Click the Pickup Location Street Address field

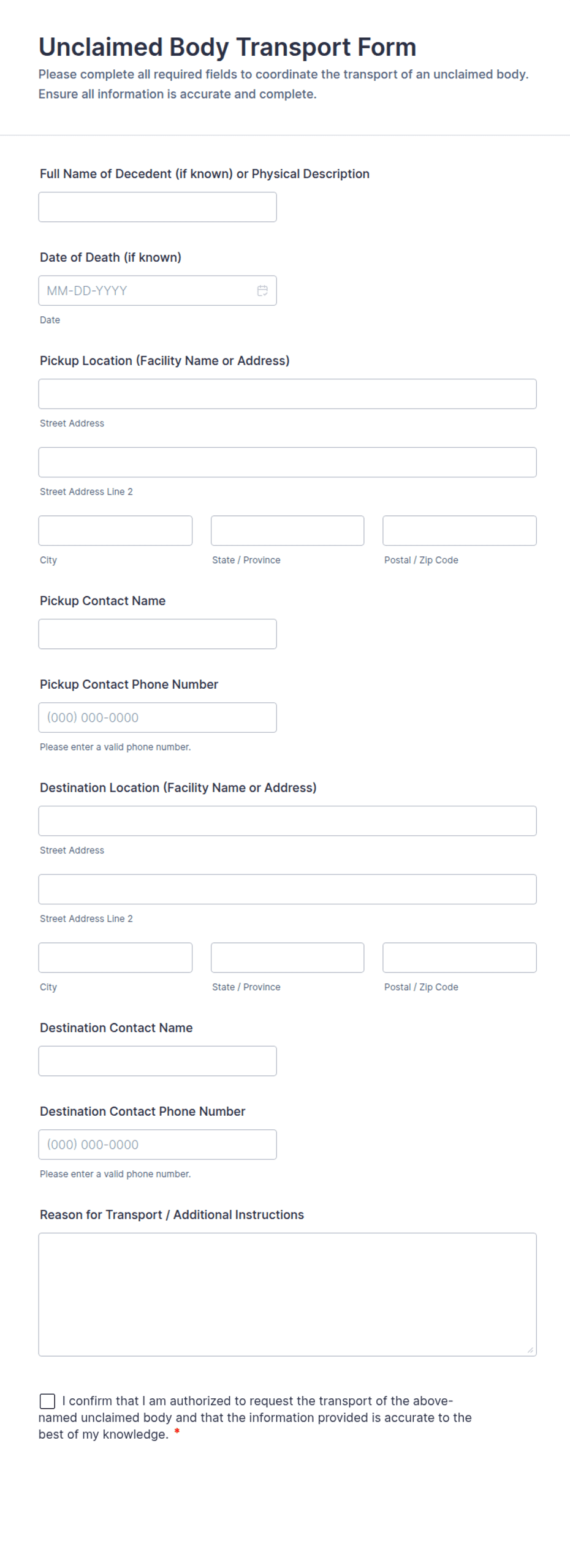click(287, 394)
